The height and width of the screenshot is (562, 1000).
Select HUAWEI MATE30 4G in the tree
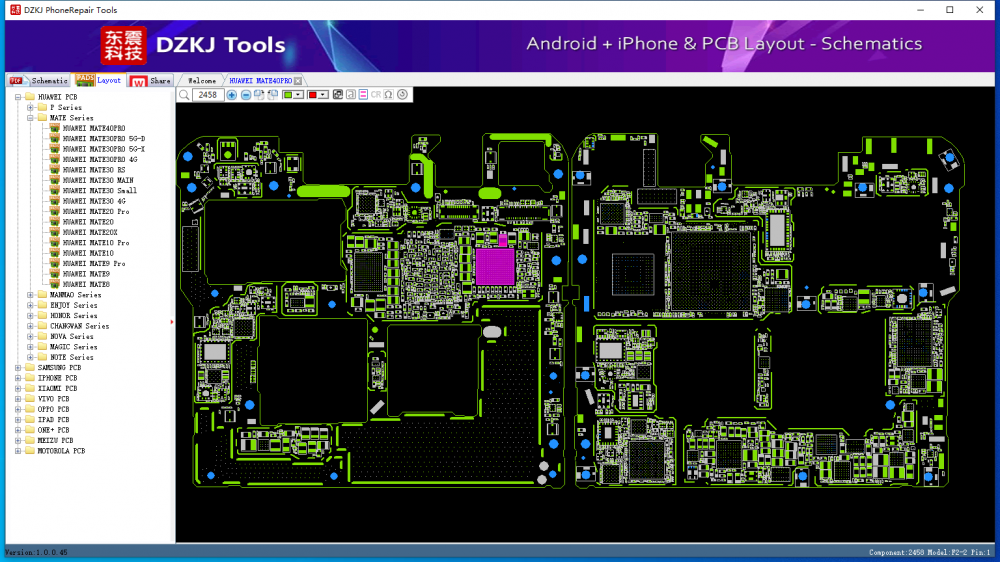pyautogui.click(x=94, y=201)
